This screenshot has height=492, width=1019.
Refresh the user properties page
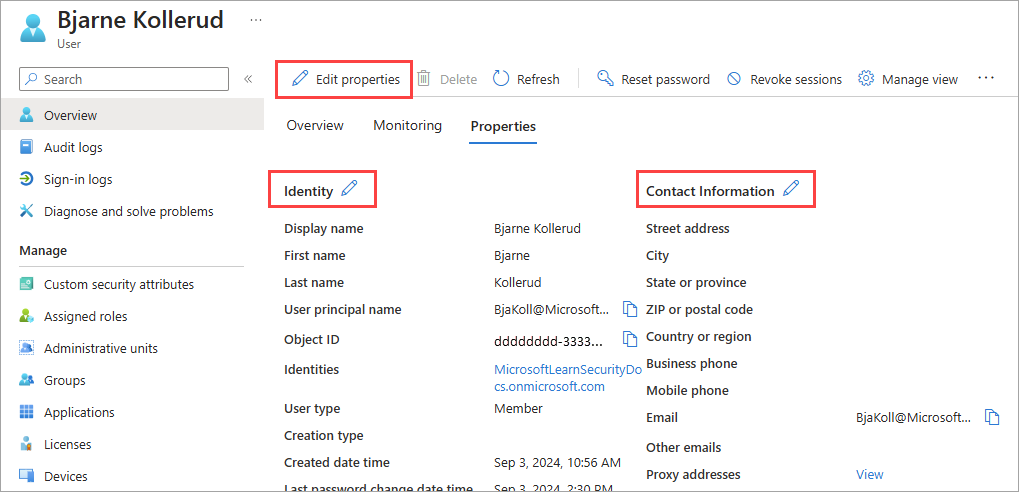tap(526, 79)
